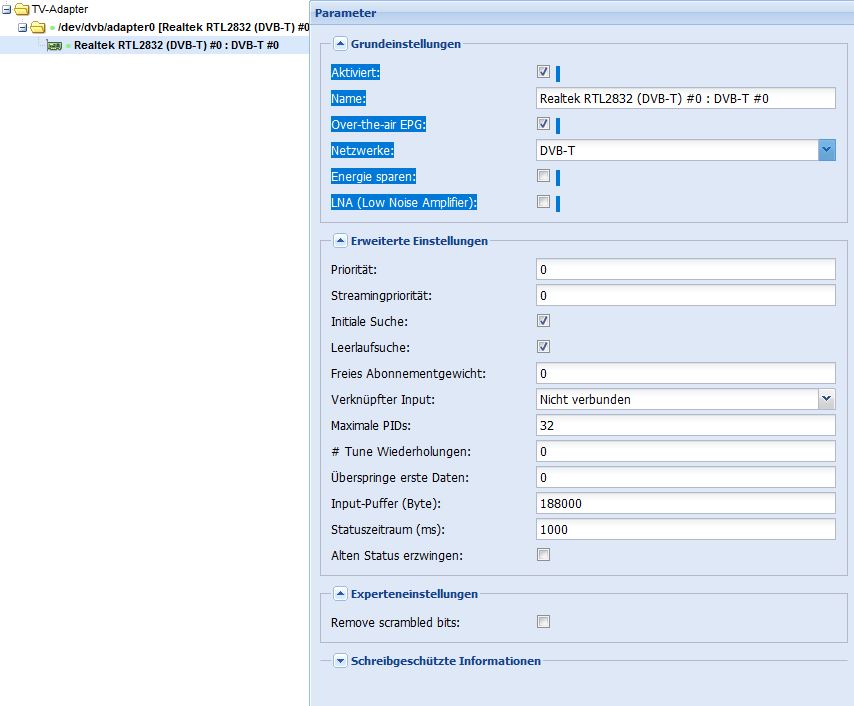Collapse the /dev/dvb/adapter0 tree node
This screenshot has width=854, height=706.
click(x=22, y=27)
